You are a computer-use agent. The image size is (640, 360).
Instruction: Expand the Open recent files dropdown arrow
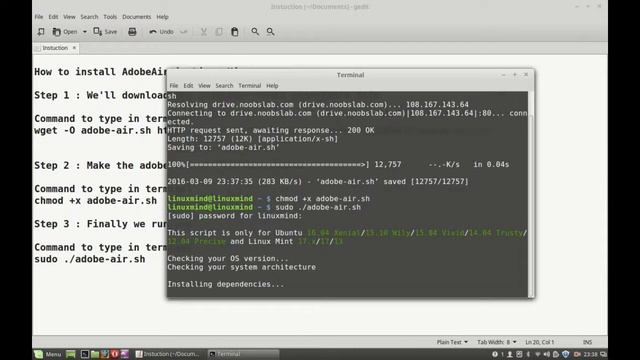point(85,32)
